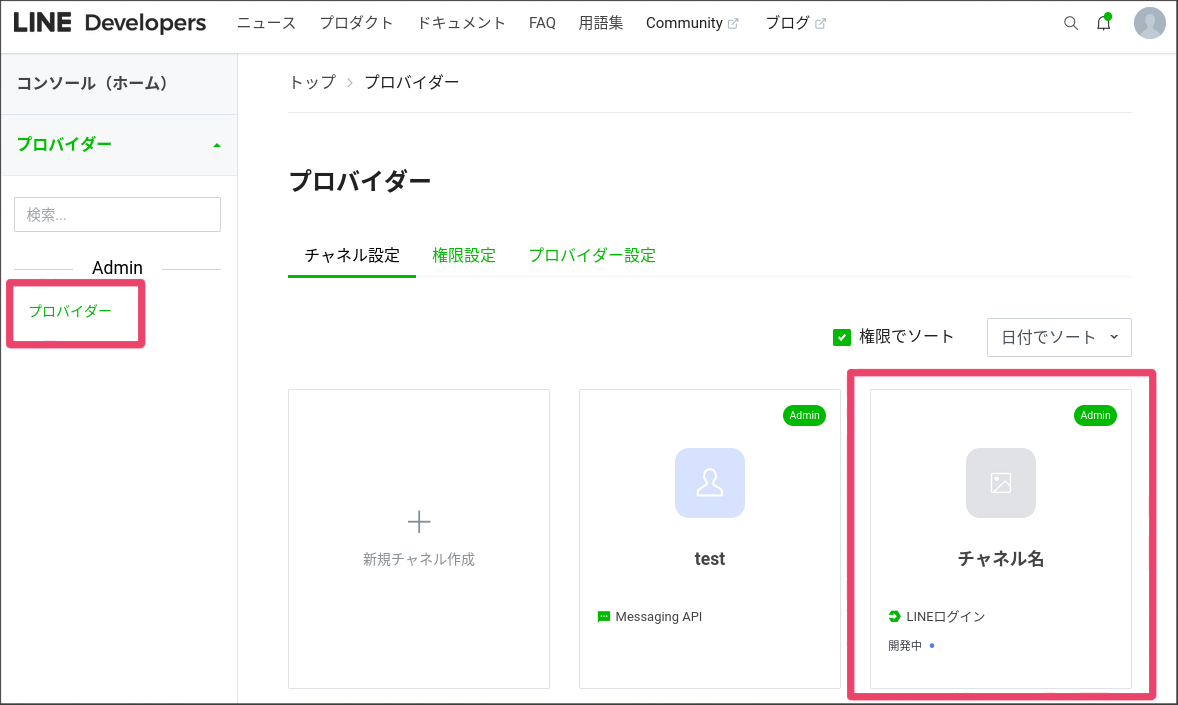
Task: Click the LINEログイン icon on チャネル名 card
Action: click(893, 616)
